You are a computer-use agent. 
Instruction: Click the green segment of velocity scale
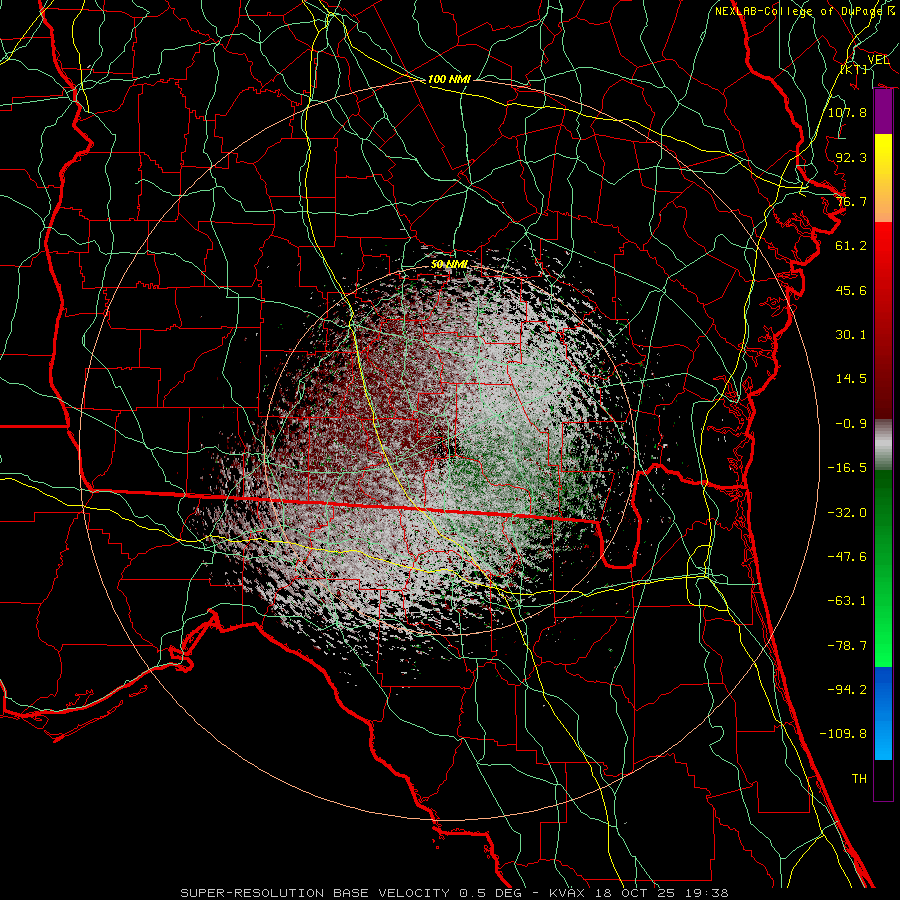883,568
